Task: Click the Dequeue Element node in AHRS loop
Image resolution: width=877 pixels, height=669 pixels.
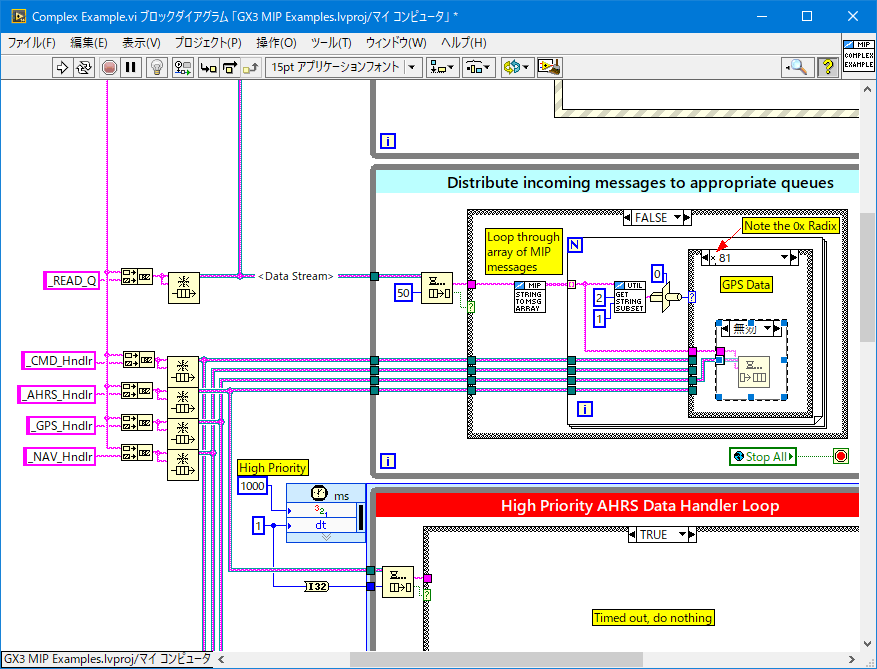Action: [398, 582]
